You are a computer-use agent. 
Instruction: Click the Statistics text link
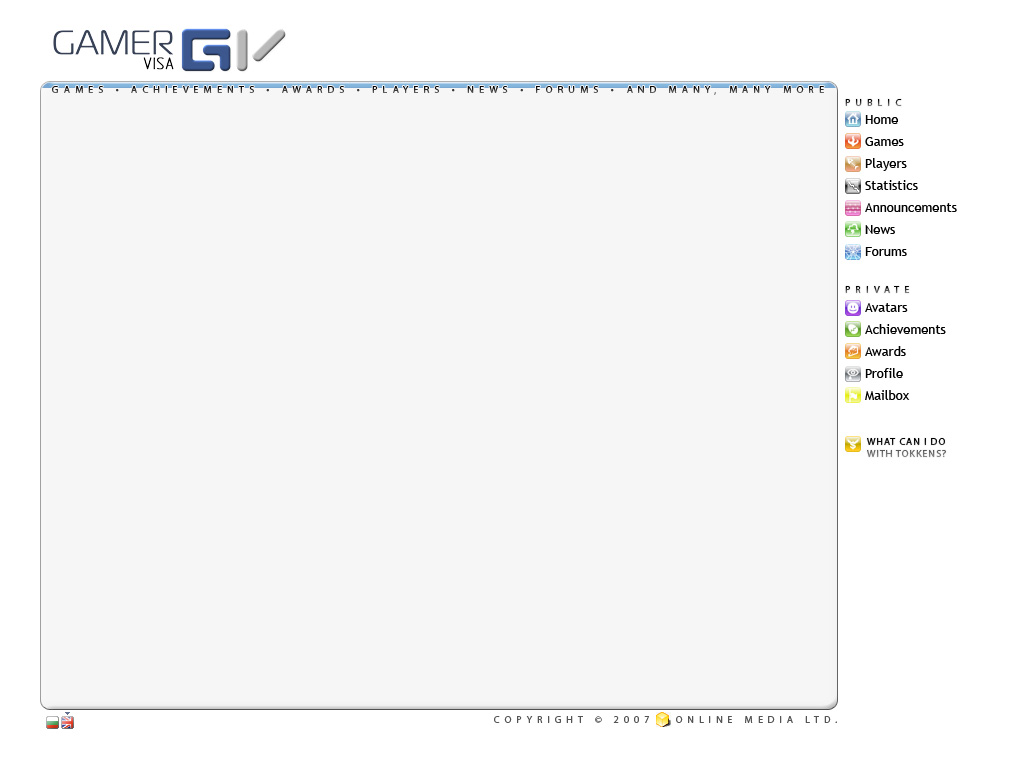point(891,186)
